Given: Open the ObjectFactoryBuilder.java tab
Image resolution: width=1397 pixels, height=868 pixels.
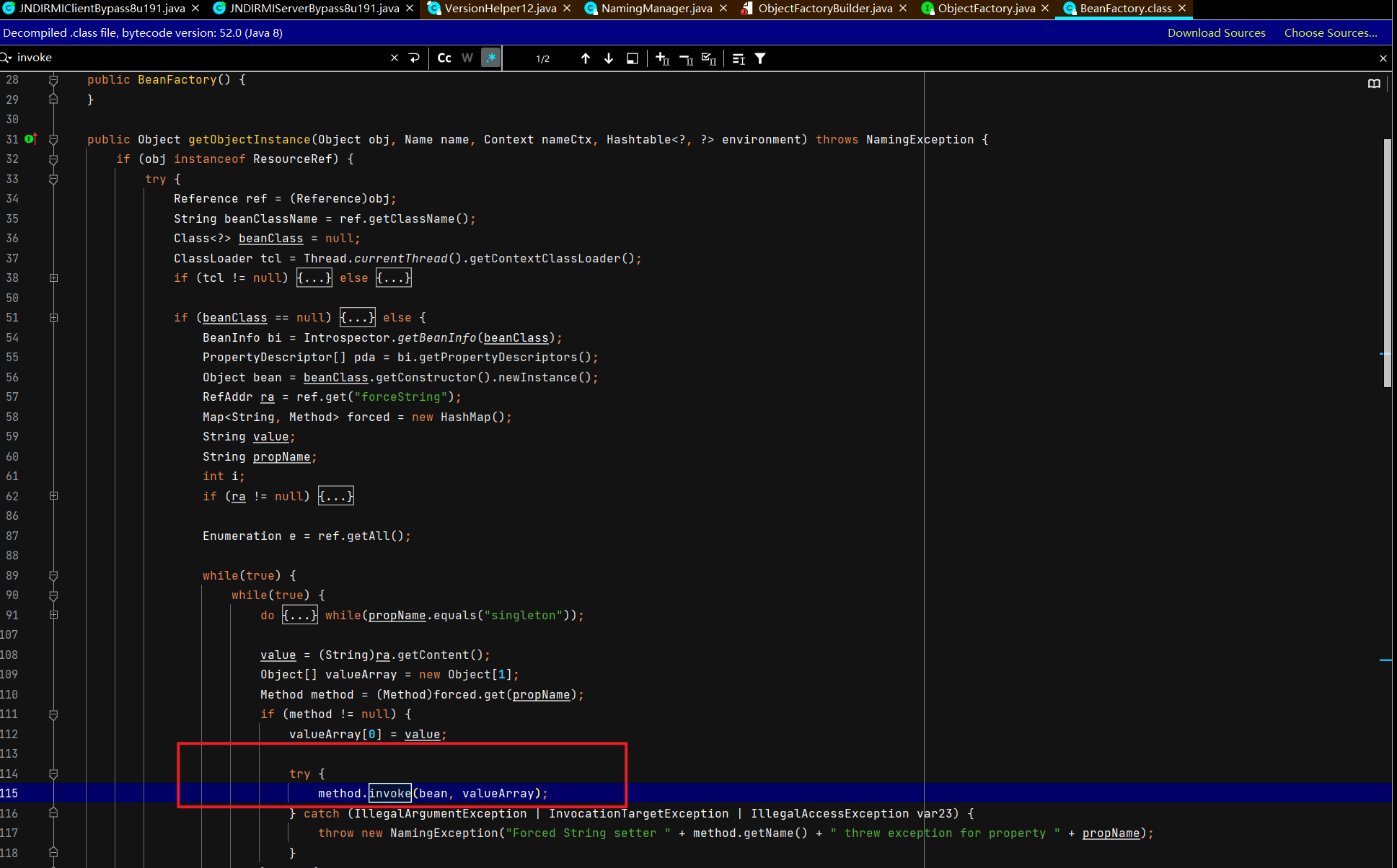Looking at the screenshot, I should (824, 9).
